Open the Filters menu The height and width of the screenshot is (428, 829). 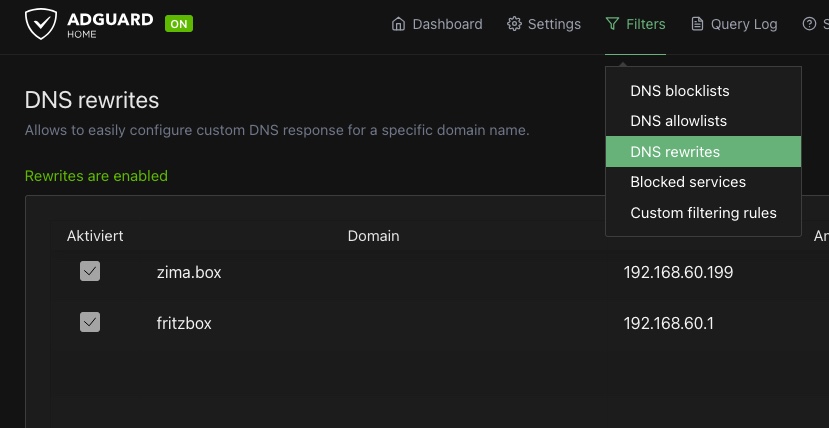(635, 24)
